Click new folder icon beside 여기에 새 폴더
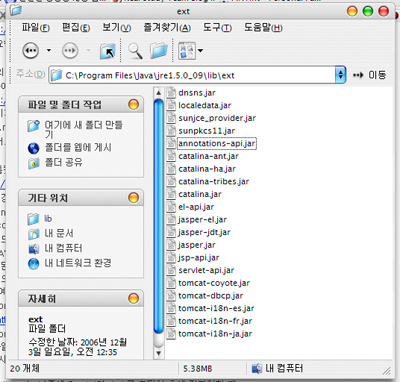This screenshot has height=382, width=400. coord(33,126)
